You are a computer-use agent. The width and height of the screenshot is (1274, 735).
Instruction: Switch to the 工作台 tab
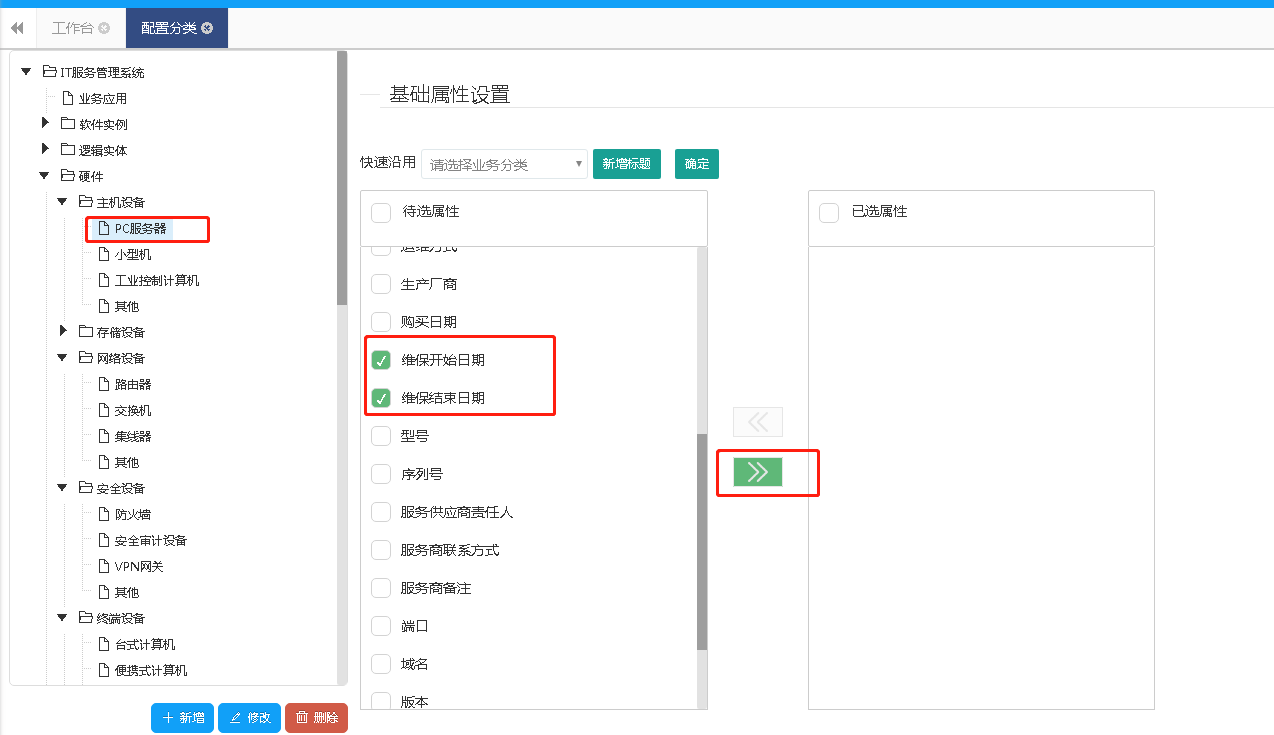(x=75, y=28)
